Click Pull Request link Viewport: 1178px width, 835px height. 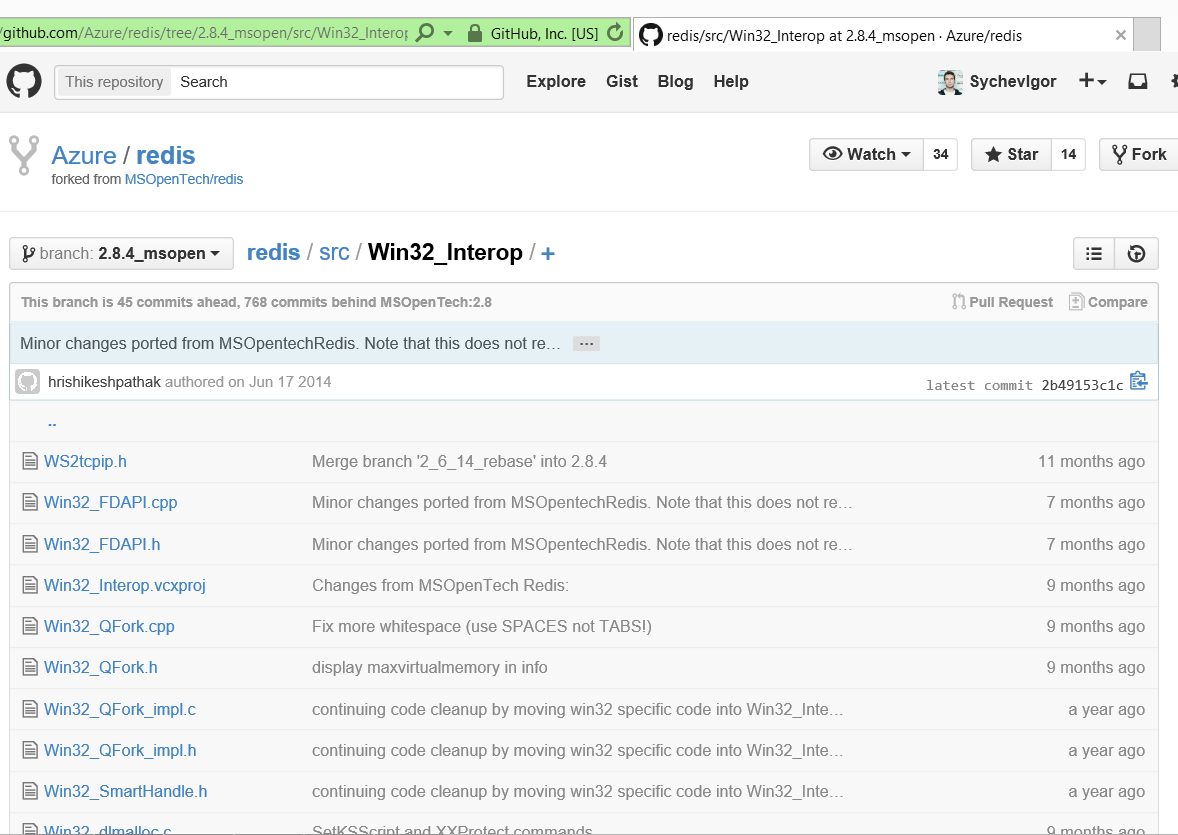pyautogui.click(x=1002, y=302)
